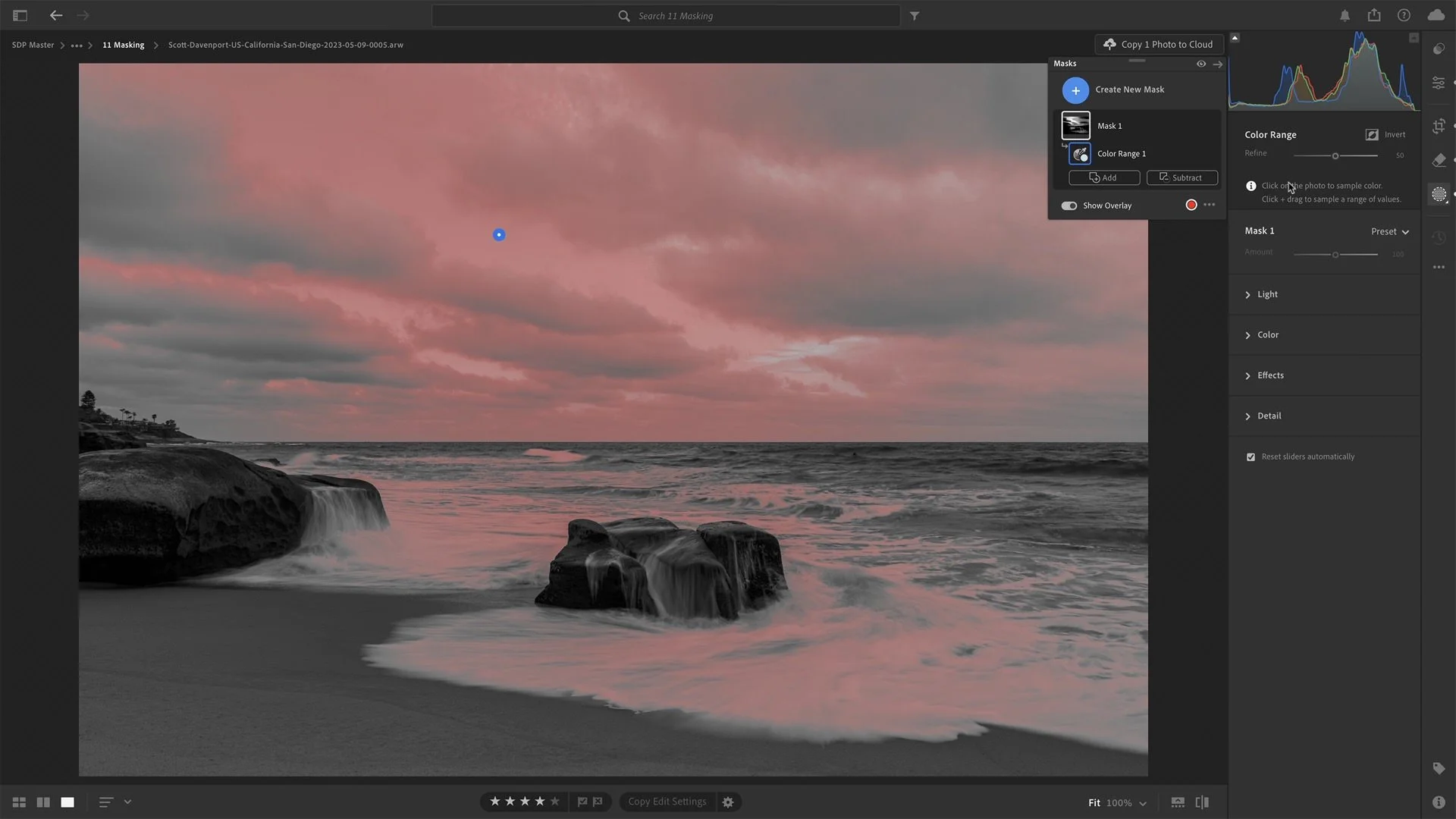Uncheck Reset sliders automatically
Viewport: 1456px width, 819px height.
(1250, 457)
